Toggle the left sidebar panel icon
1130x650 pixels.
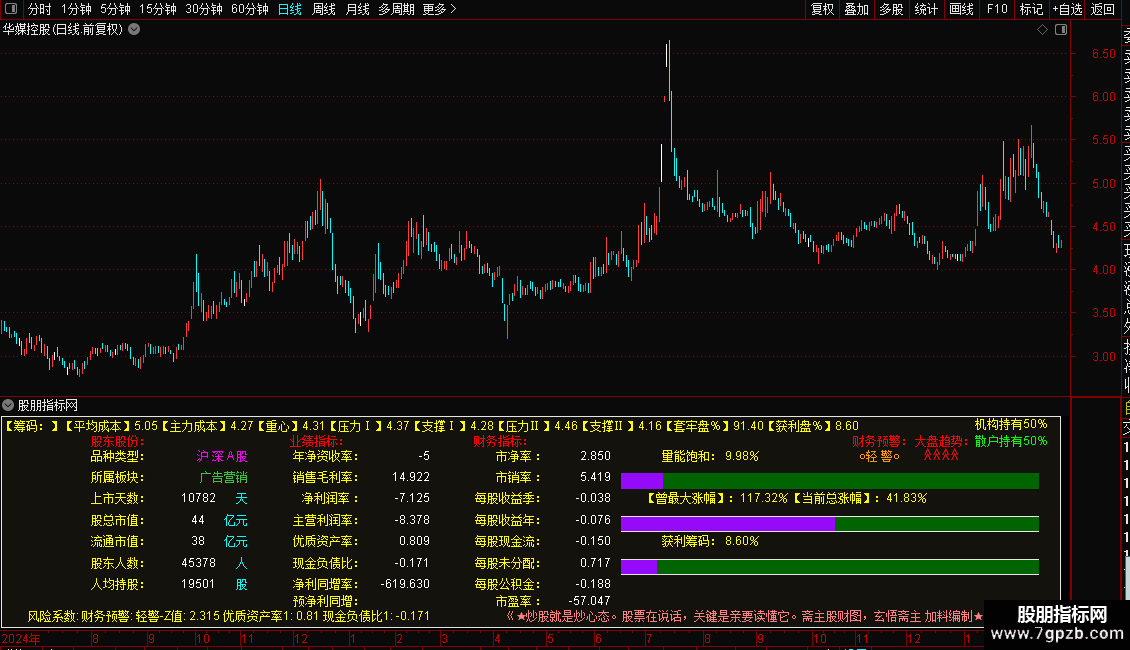coord(11,9)
